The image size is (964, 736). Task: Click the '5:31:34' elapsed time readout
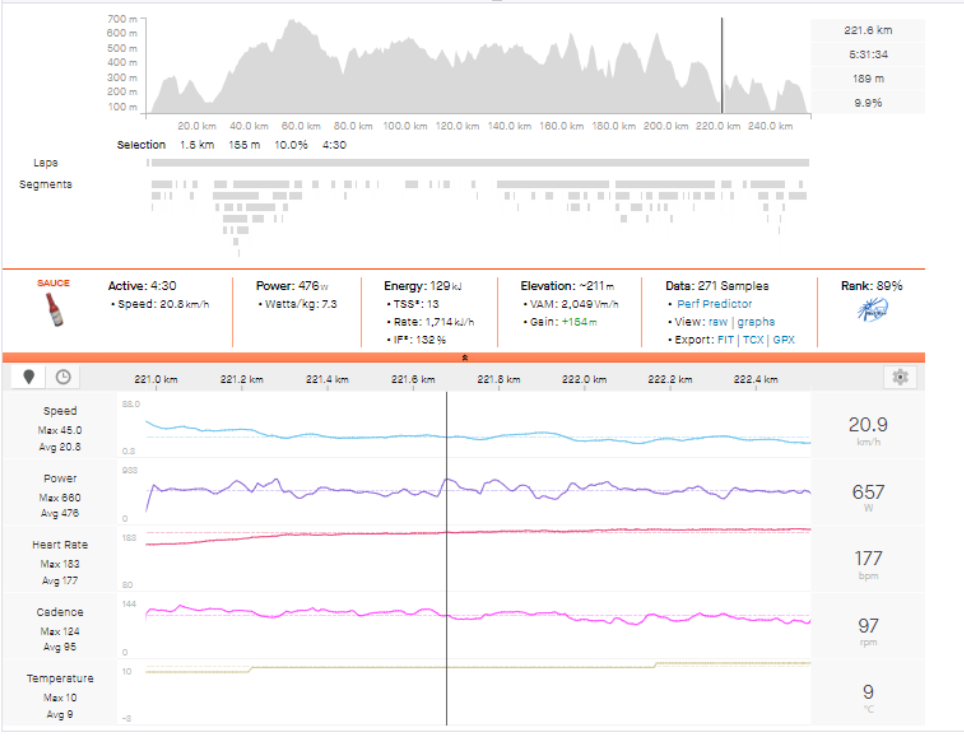(x=868, y=54)
